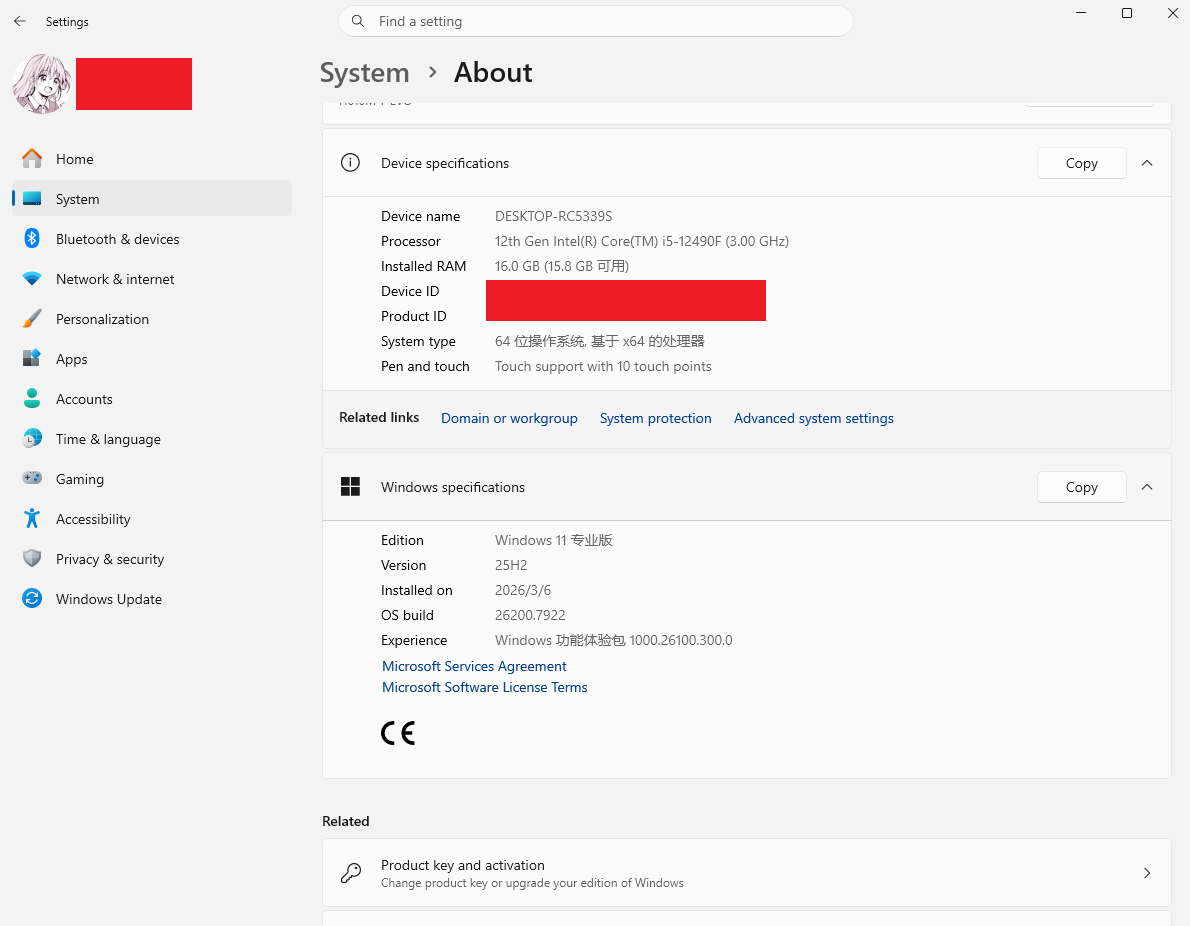Open Product key and activation chevron
Image resolution: width=1190 pixels, height=926 pixels.
1147,873
